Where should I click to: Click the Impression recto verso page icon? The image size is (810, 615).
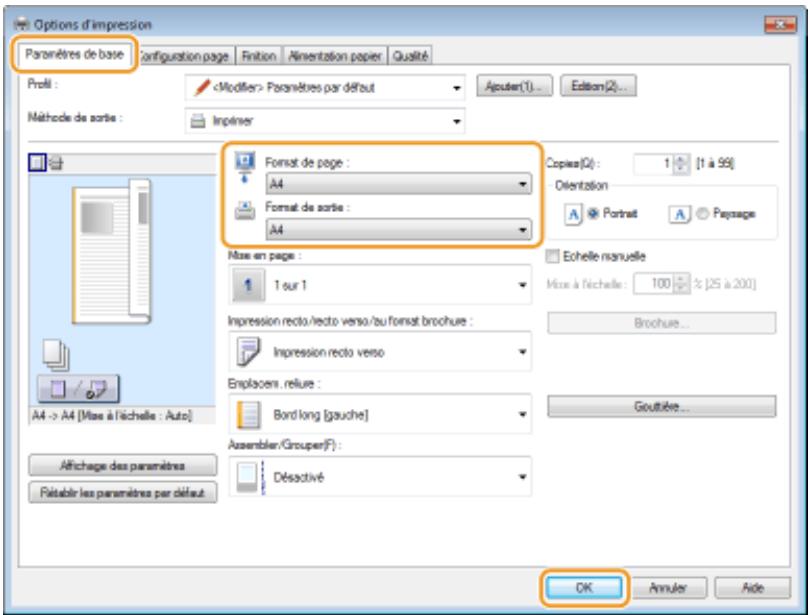coord(248,352)
